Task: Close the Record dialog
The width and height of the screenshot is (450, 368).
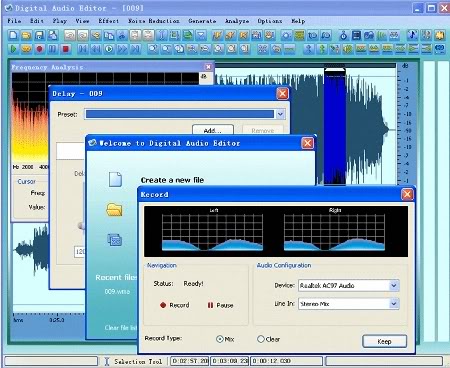Action: (407, 194)
